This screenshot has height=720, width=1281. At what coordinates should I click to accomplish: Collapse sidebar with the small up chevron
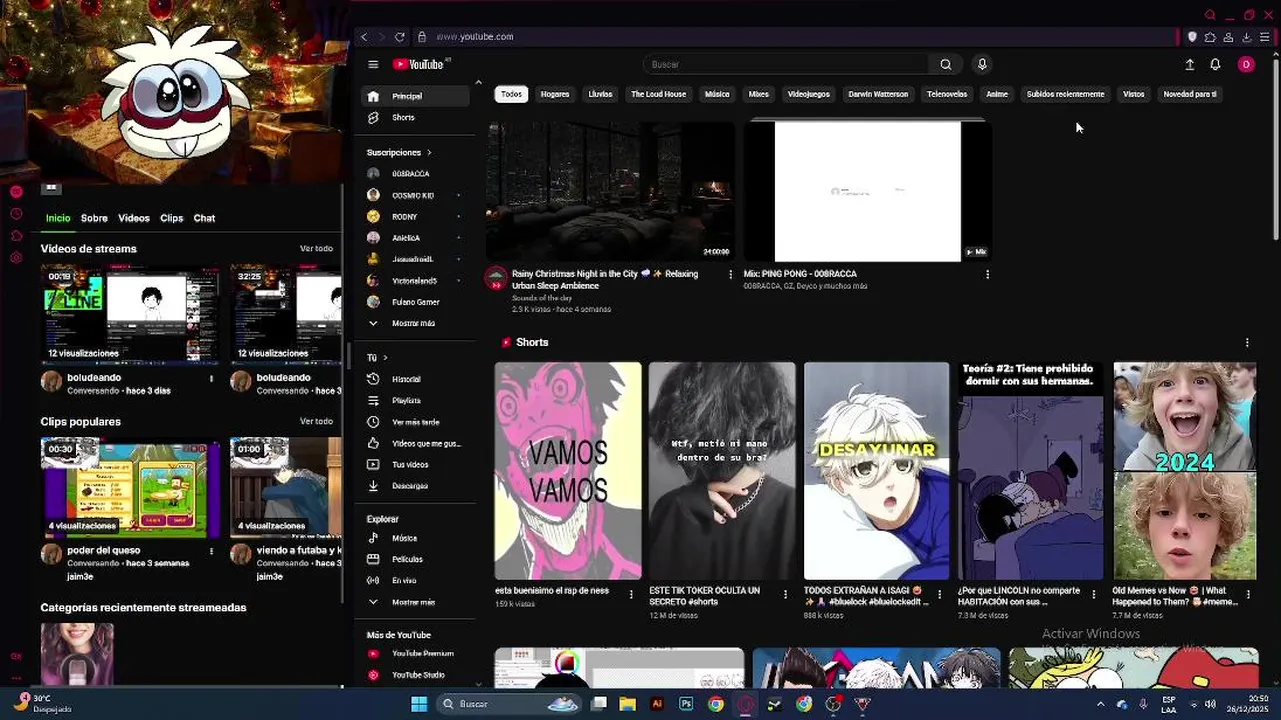478,82
